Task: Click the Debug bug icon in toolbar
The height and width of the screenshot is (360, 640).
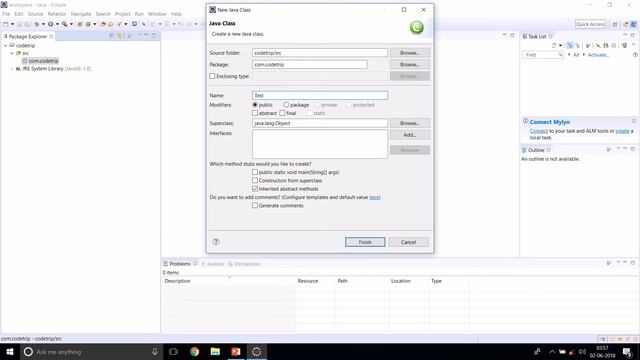Action: (37, 24)
